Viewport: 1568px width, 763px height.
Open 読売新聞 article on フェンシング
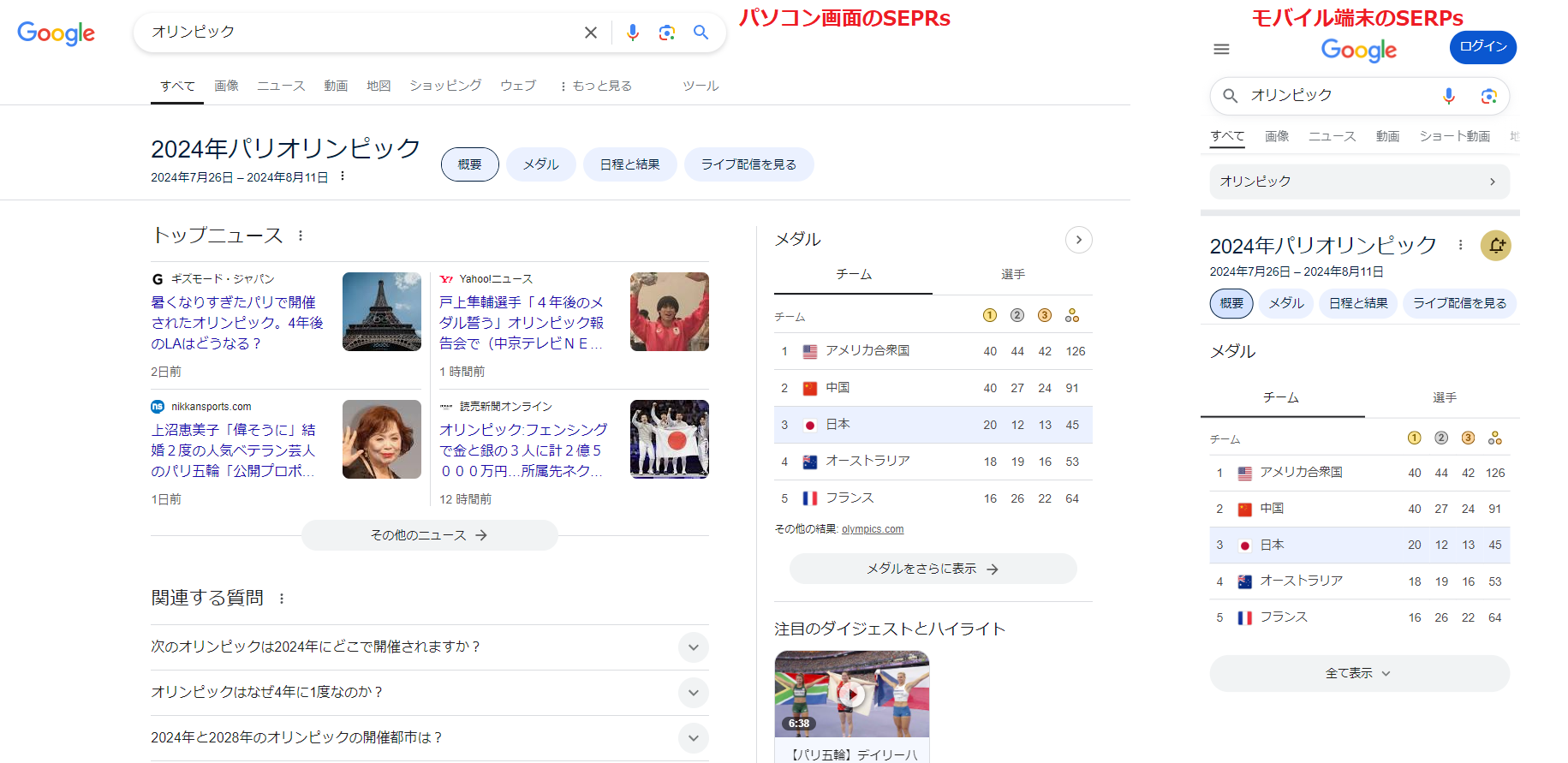tap(523, 450)
